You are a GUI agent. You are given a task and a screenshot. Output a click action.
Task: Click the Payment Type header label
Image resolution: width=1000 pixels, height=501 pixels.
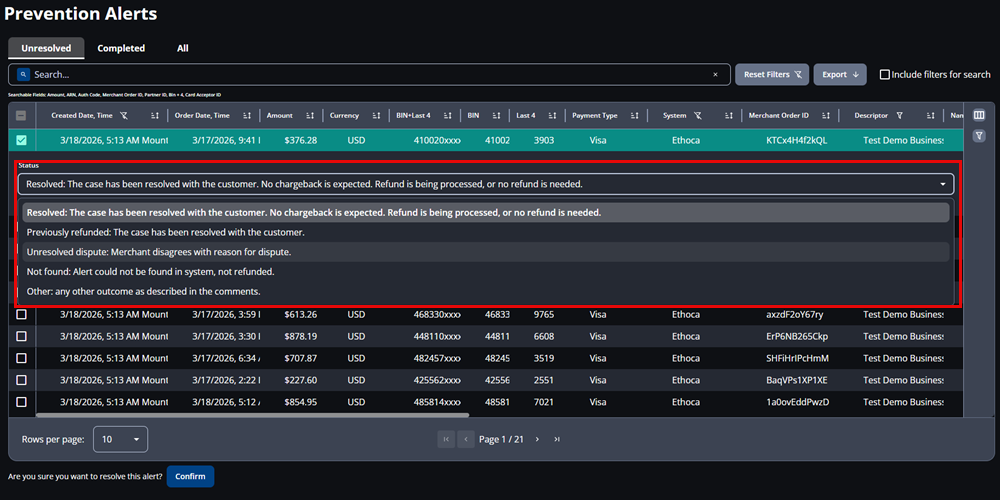tap(594, 115)
